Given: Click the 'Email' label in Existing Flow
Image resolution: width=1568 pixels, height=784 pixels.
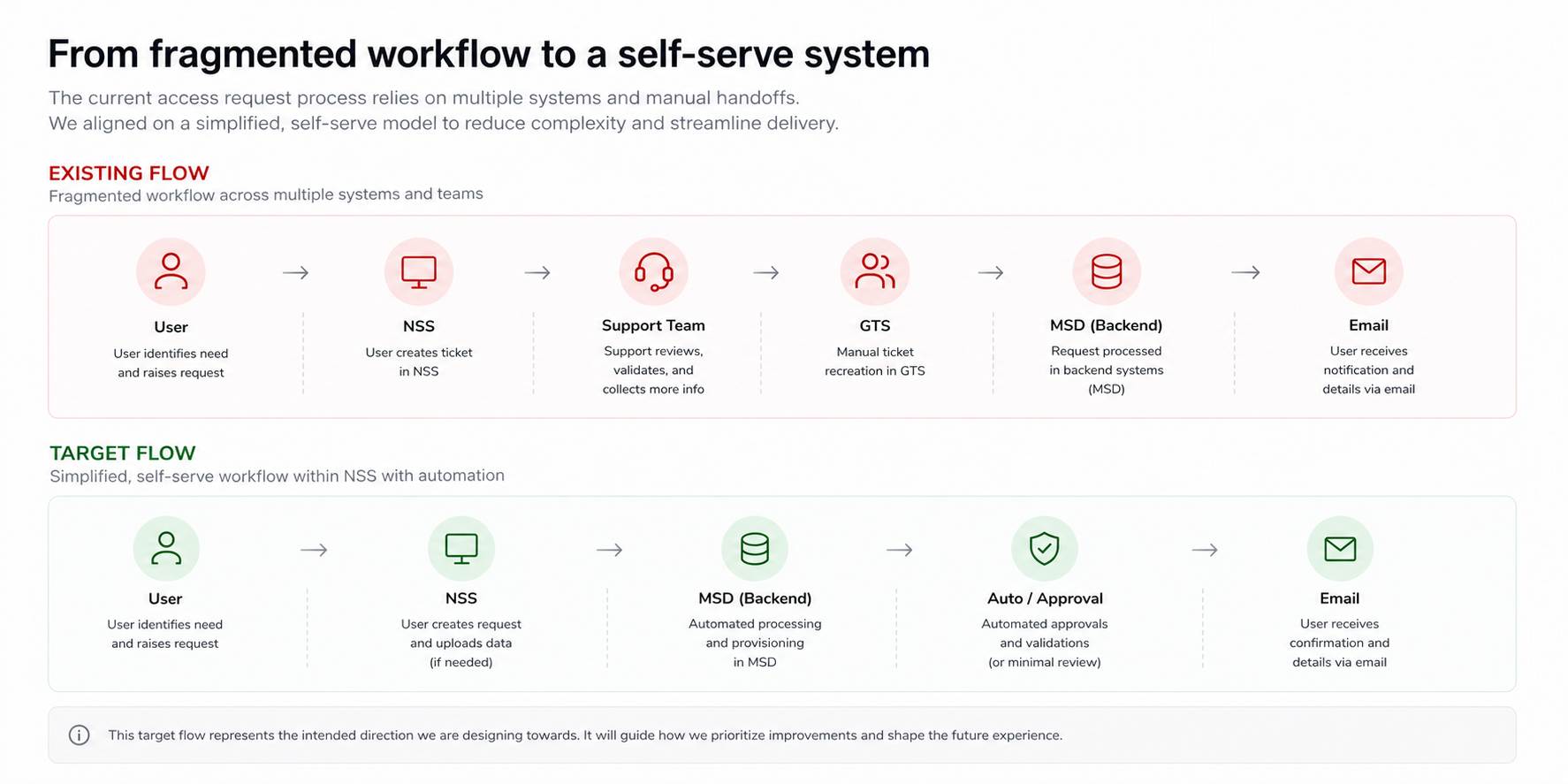Looking at the screenshot, I should 1369,325.
